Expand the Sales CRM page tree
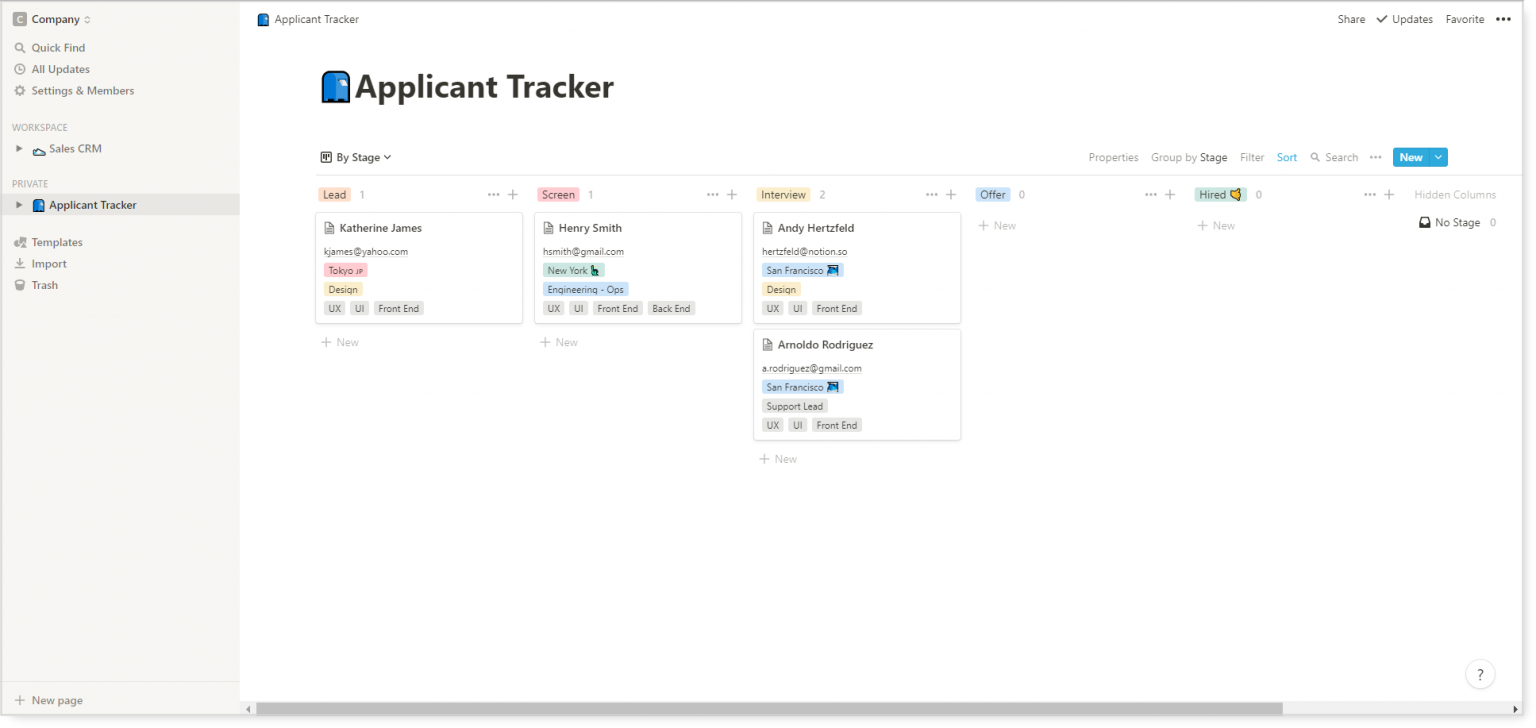The image size is (1536, 728). tap(19, 149)
